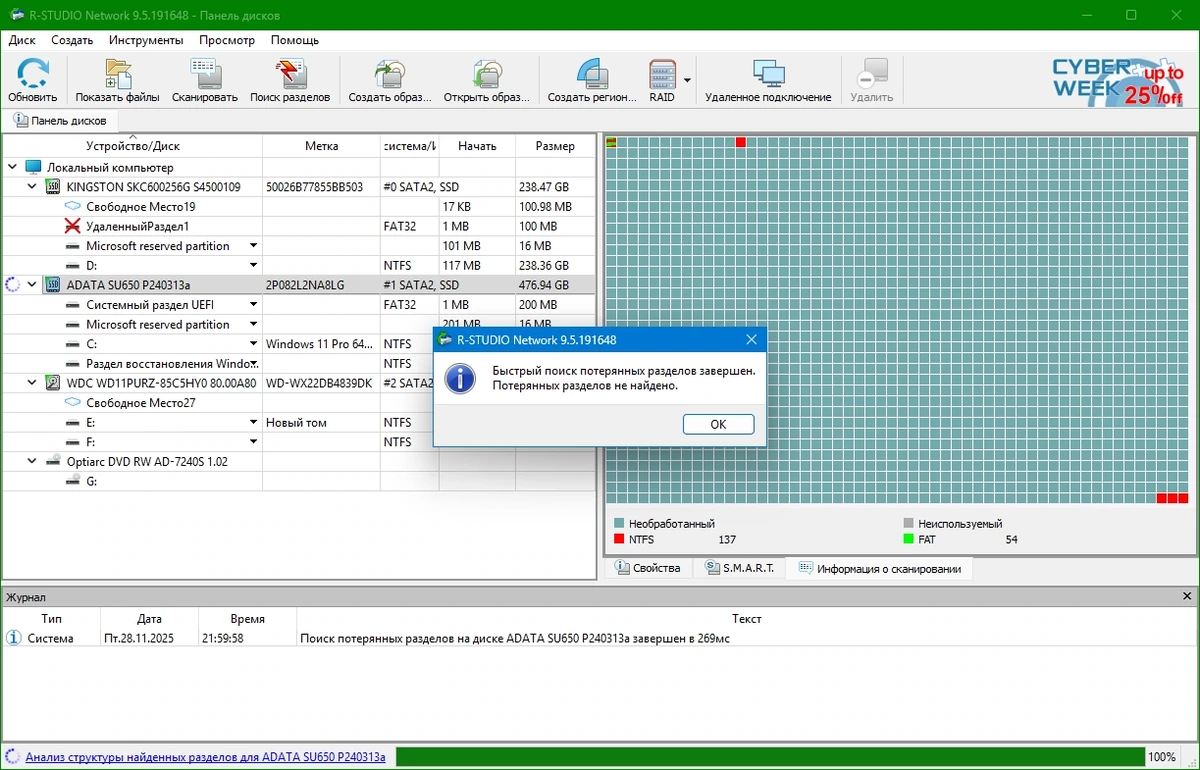Click Локальный компьютер computer icon
Viewport: 1200px width, 770px height.
tap(33, 167)
